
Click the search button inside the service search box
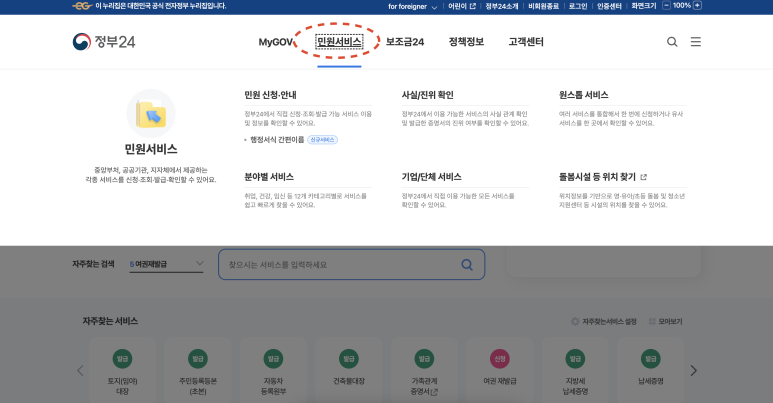point(467,265)
